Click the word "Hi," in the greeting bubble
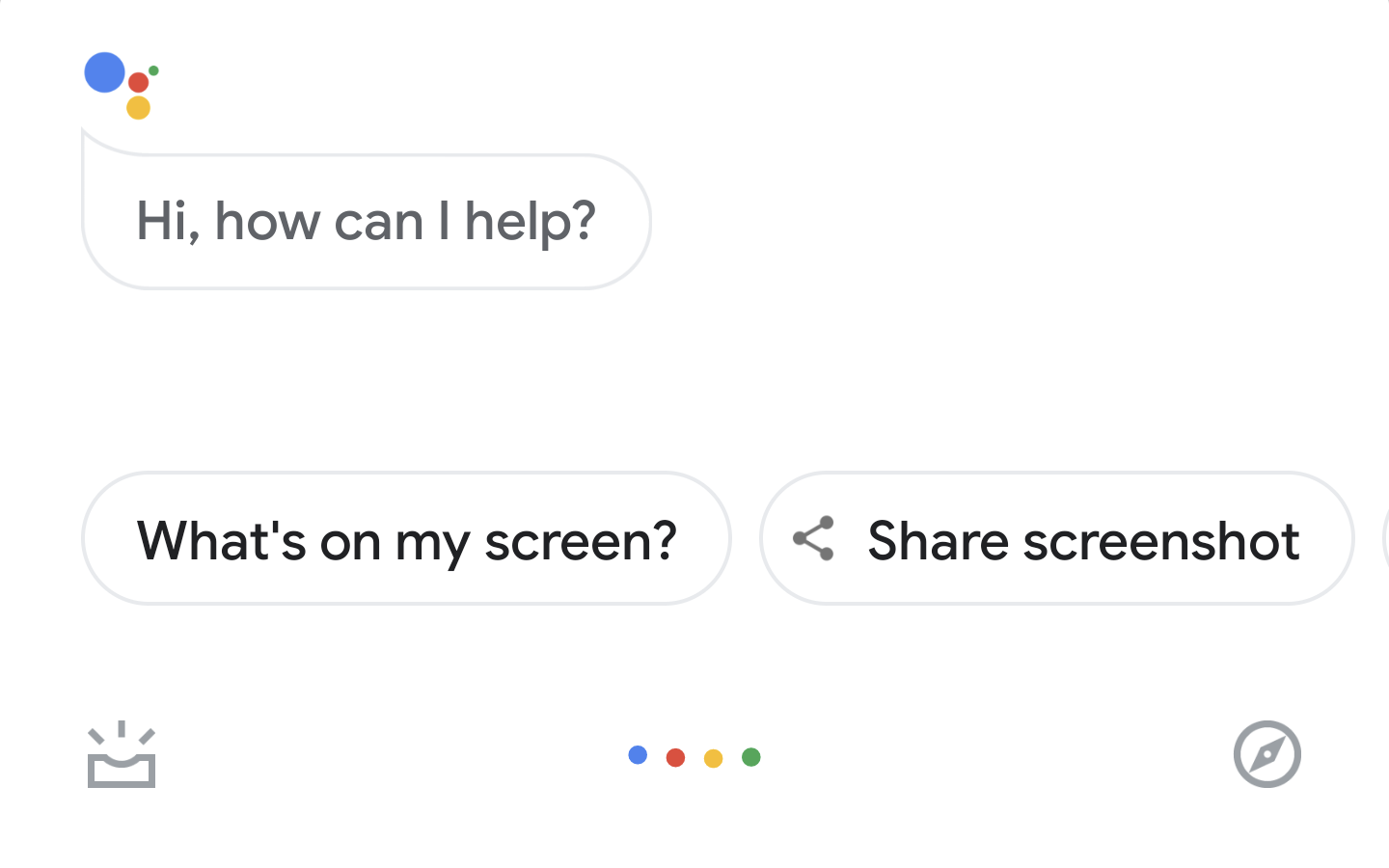This screenshot has height=868, width=1389. pyautogui.click(x=168, y=222)
